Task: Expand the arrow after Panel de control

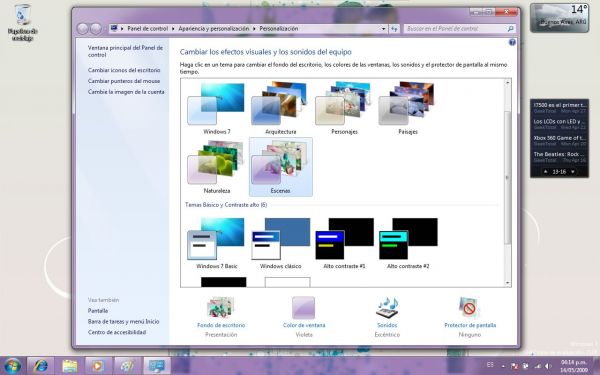Action: [173, 29]
